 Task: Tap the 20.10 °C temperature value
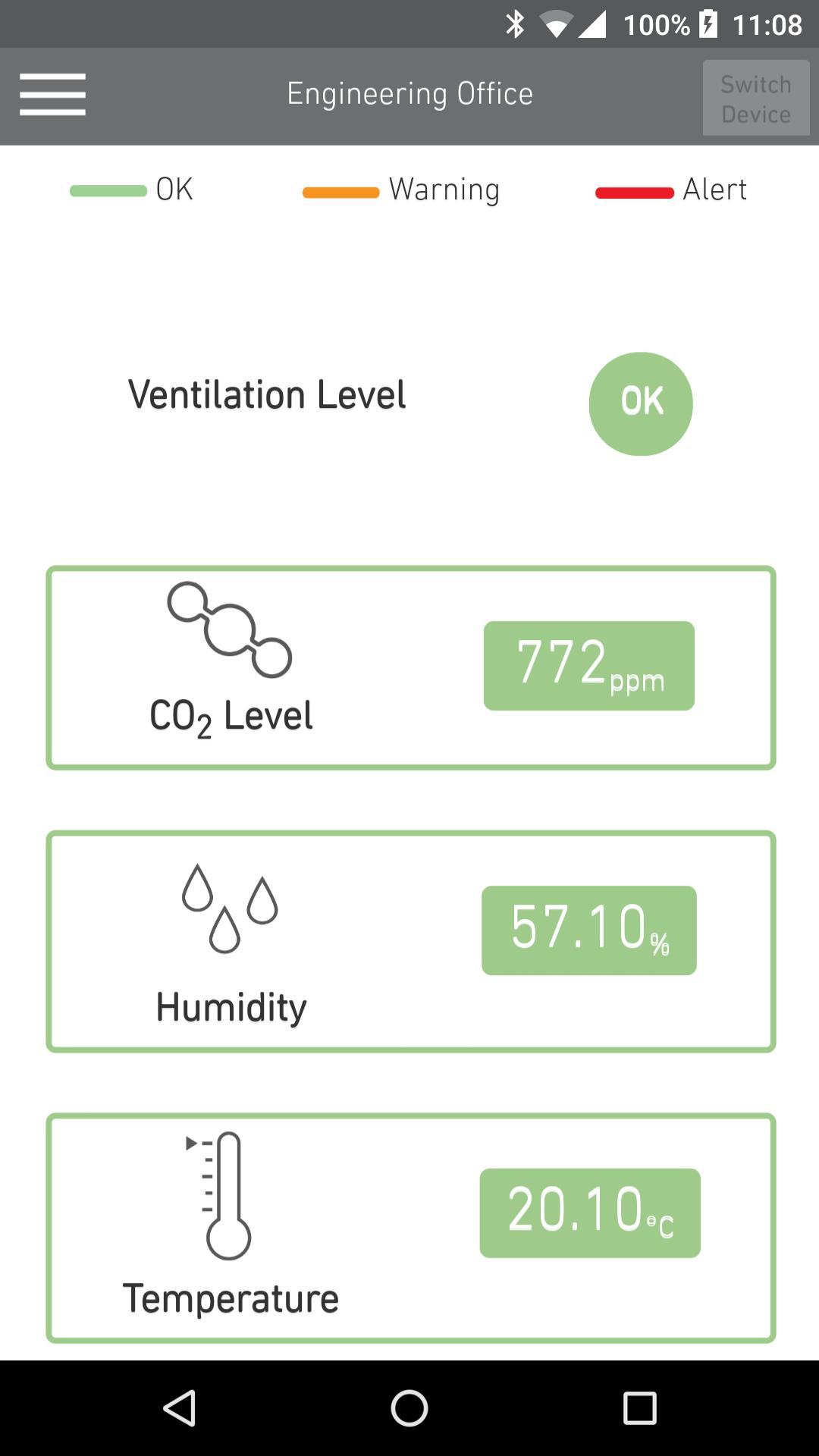point(590,1213)
